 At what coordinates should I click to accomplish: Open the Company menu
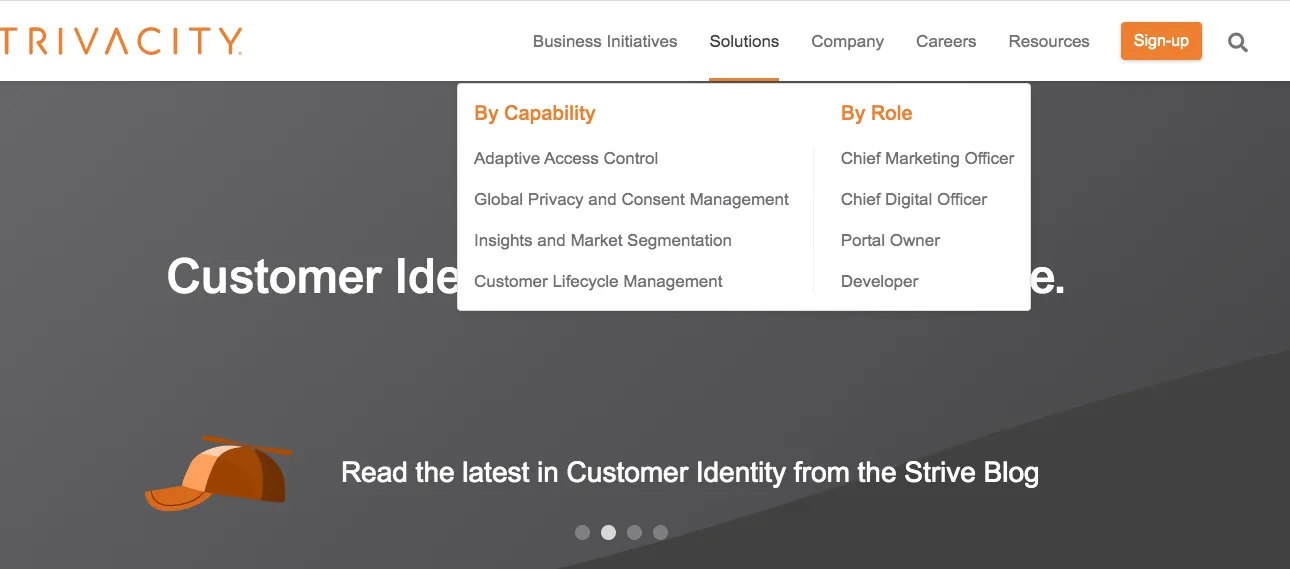pyautogui.click(x=847, y=41)
